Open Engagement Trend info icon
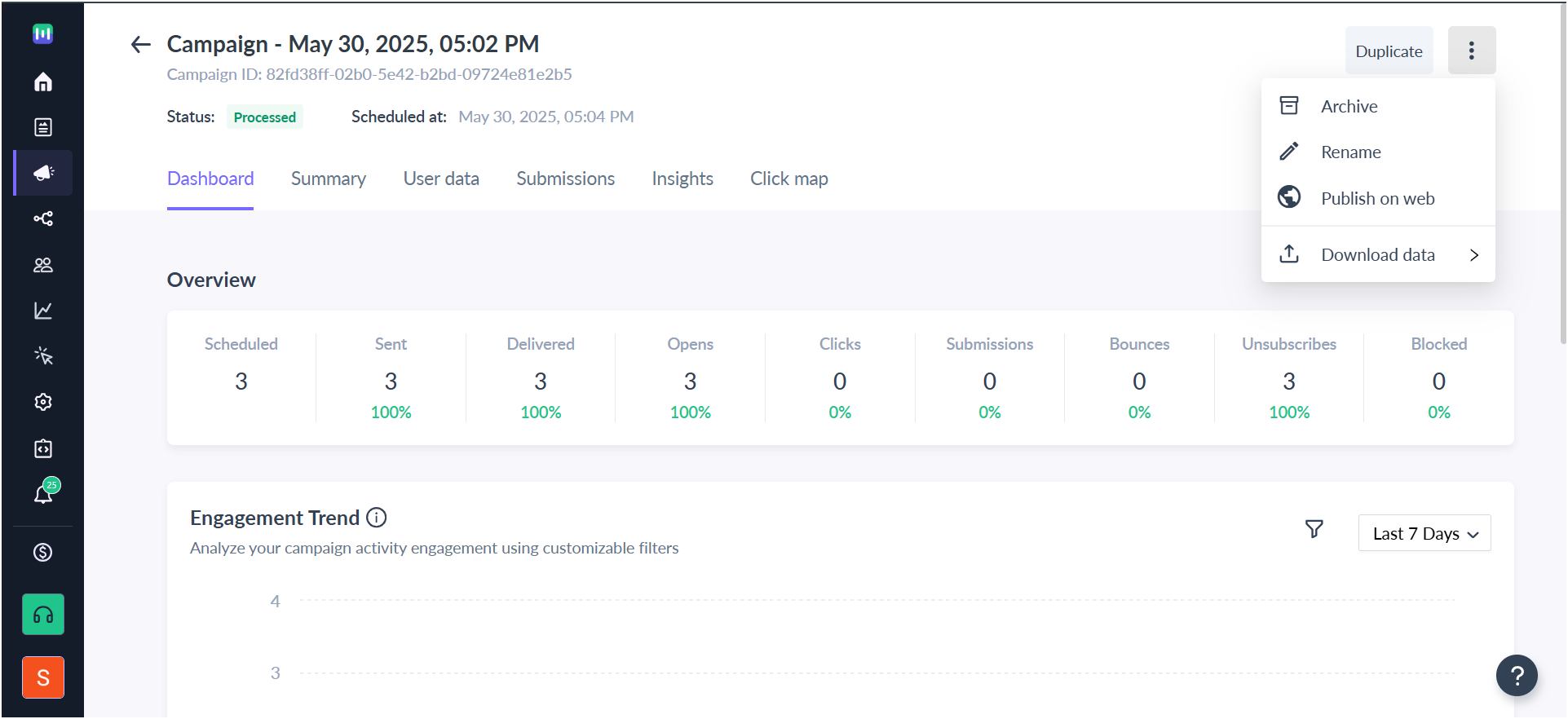The width and height of the screenshot is (1568, 719). point(376,518)
